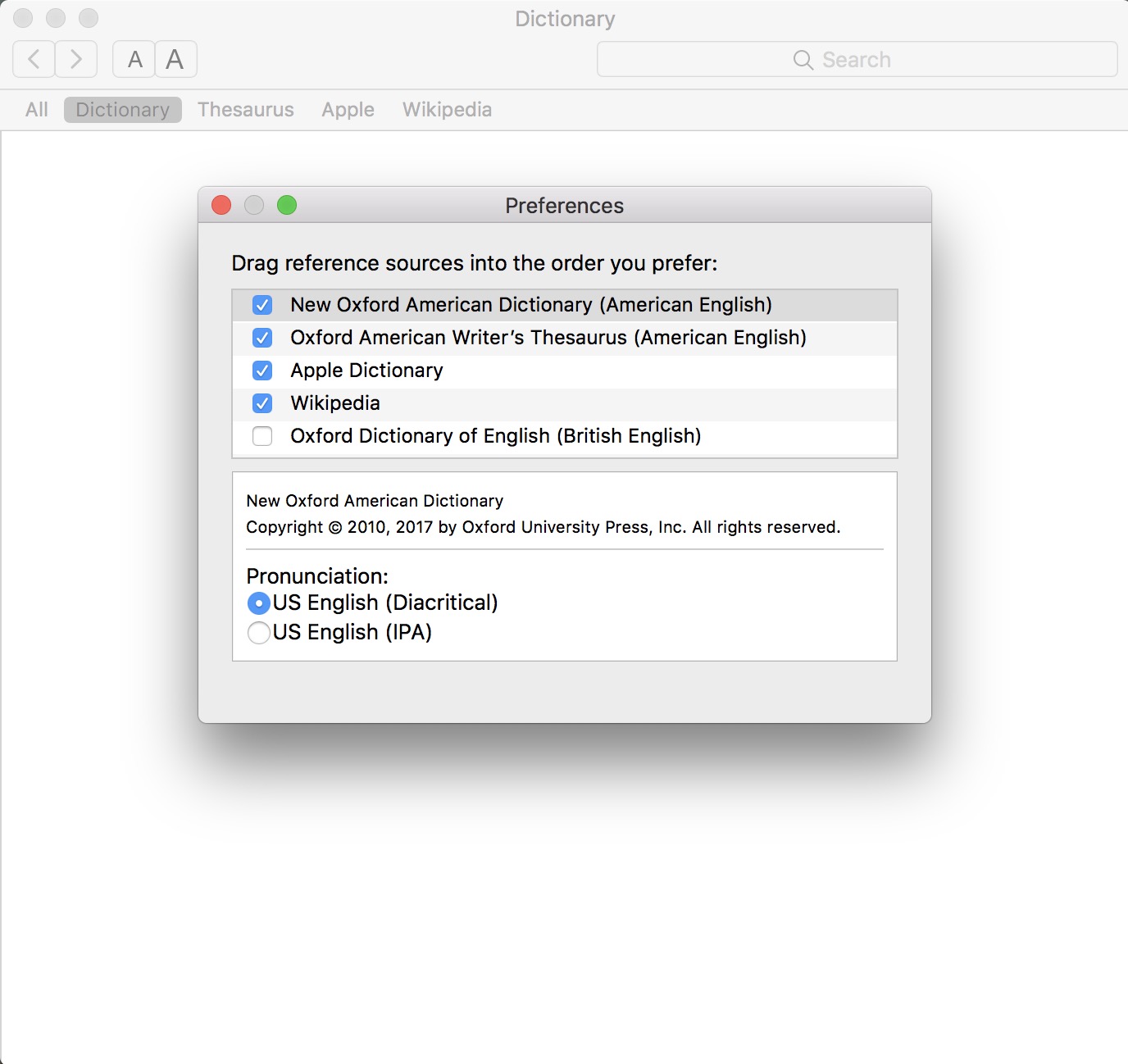The height and width of the screenshot is (1064, 1128).
Task: Go back with the left chevron button
Action: coord(34,59)
